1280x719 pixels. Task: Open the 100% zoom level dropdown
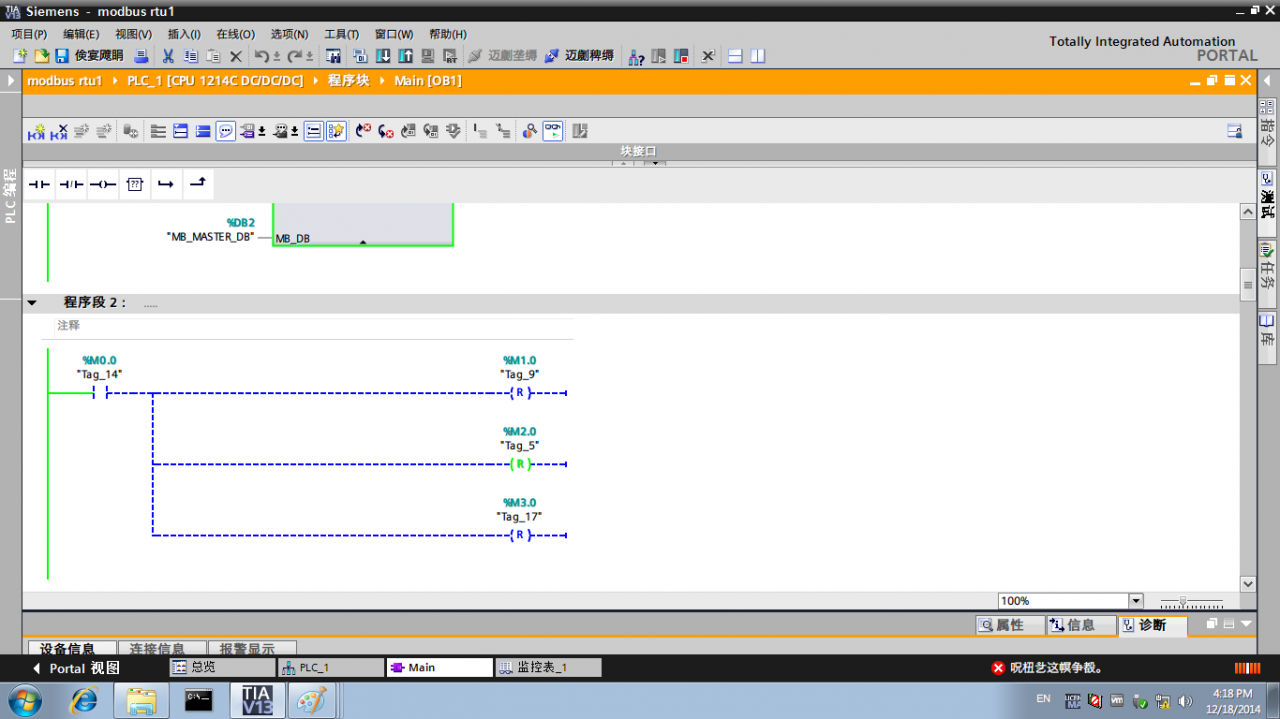(x=1135, y=601)
